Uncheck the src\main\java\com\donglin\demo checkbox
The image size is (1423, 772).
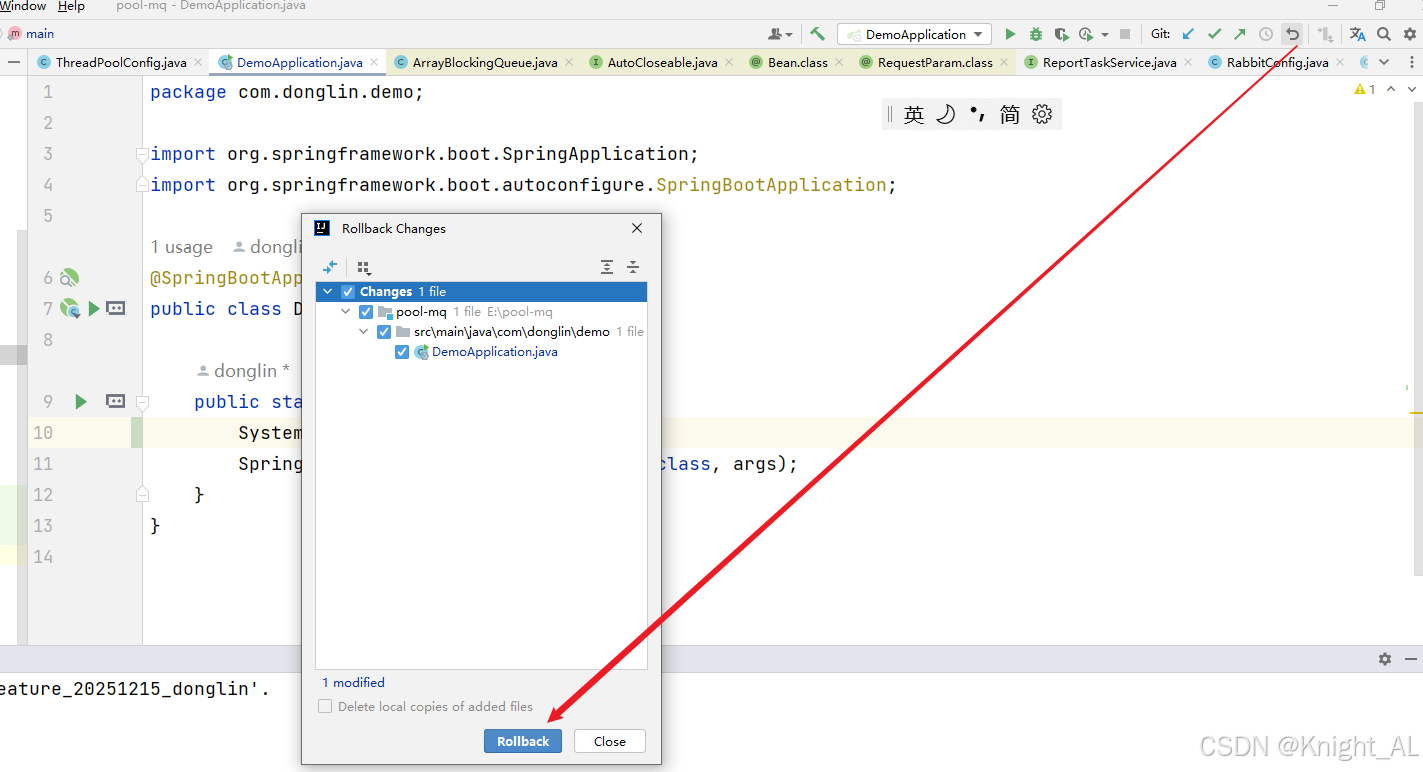click(384, 332)
